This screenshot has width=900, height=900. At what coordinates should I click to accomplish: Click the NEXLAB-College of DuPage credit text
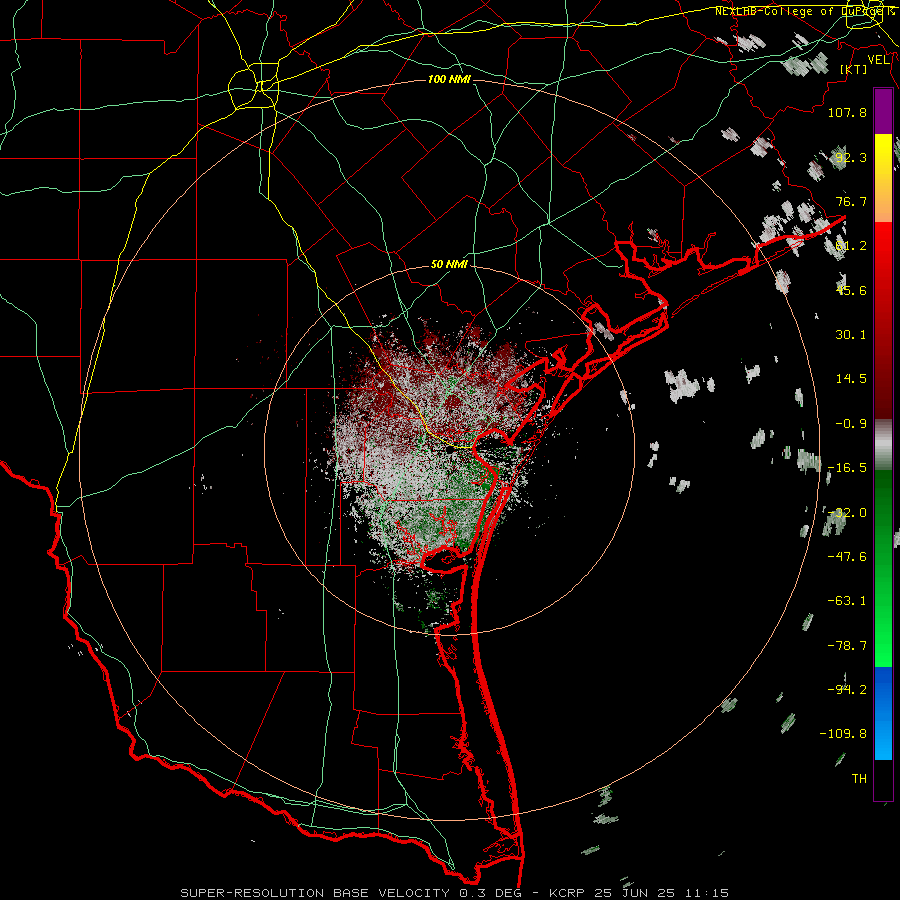[x=804, y=11]
